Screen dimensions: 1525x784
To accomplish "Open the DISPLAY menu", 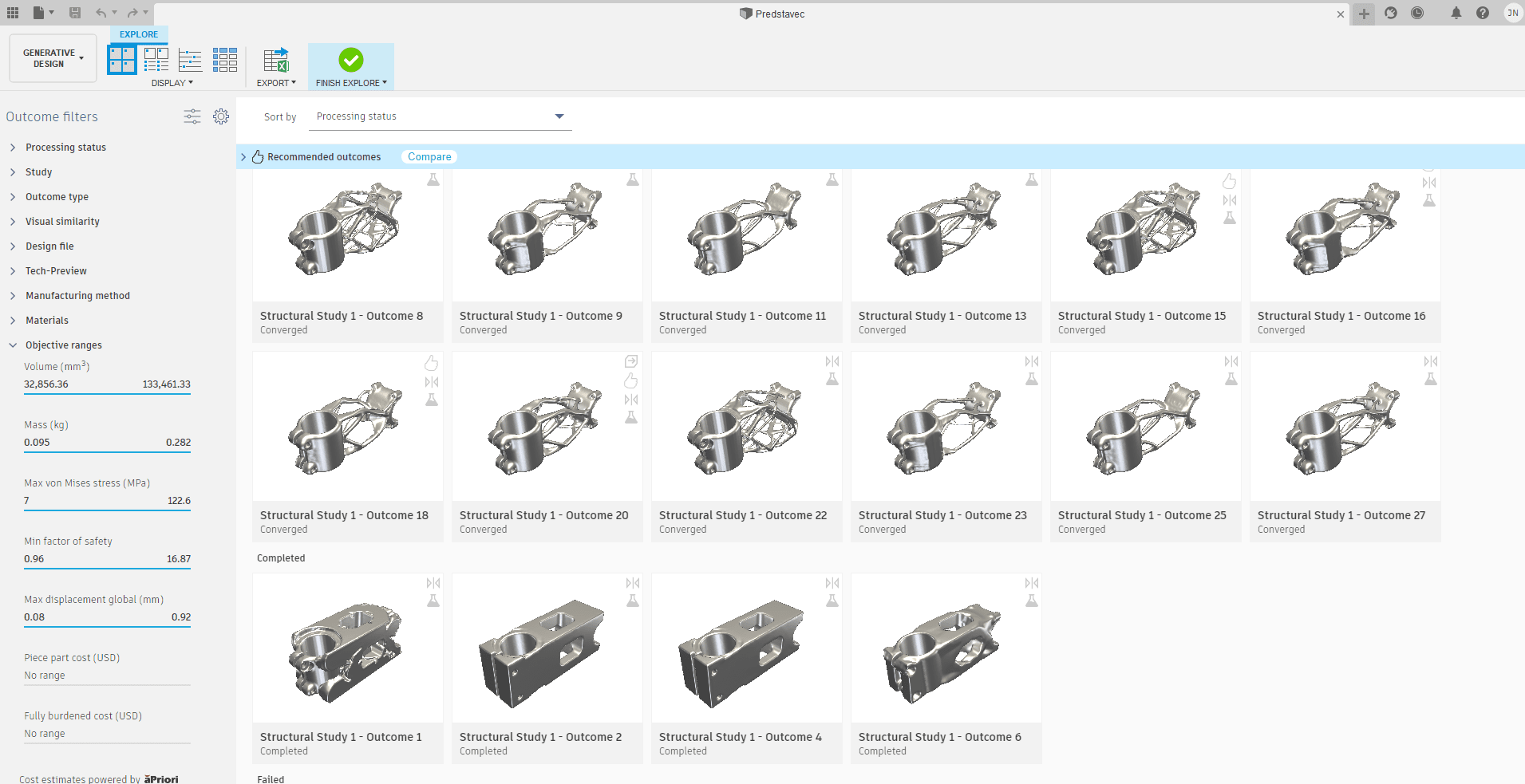I will [x=172, y=83].
